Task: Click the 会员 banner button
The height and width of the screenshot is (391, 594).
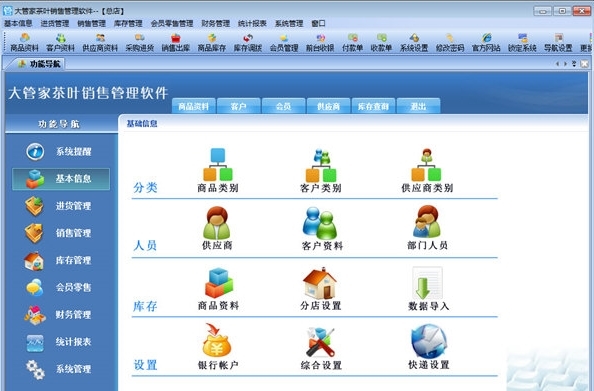Action: point(283,106)
